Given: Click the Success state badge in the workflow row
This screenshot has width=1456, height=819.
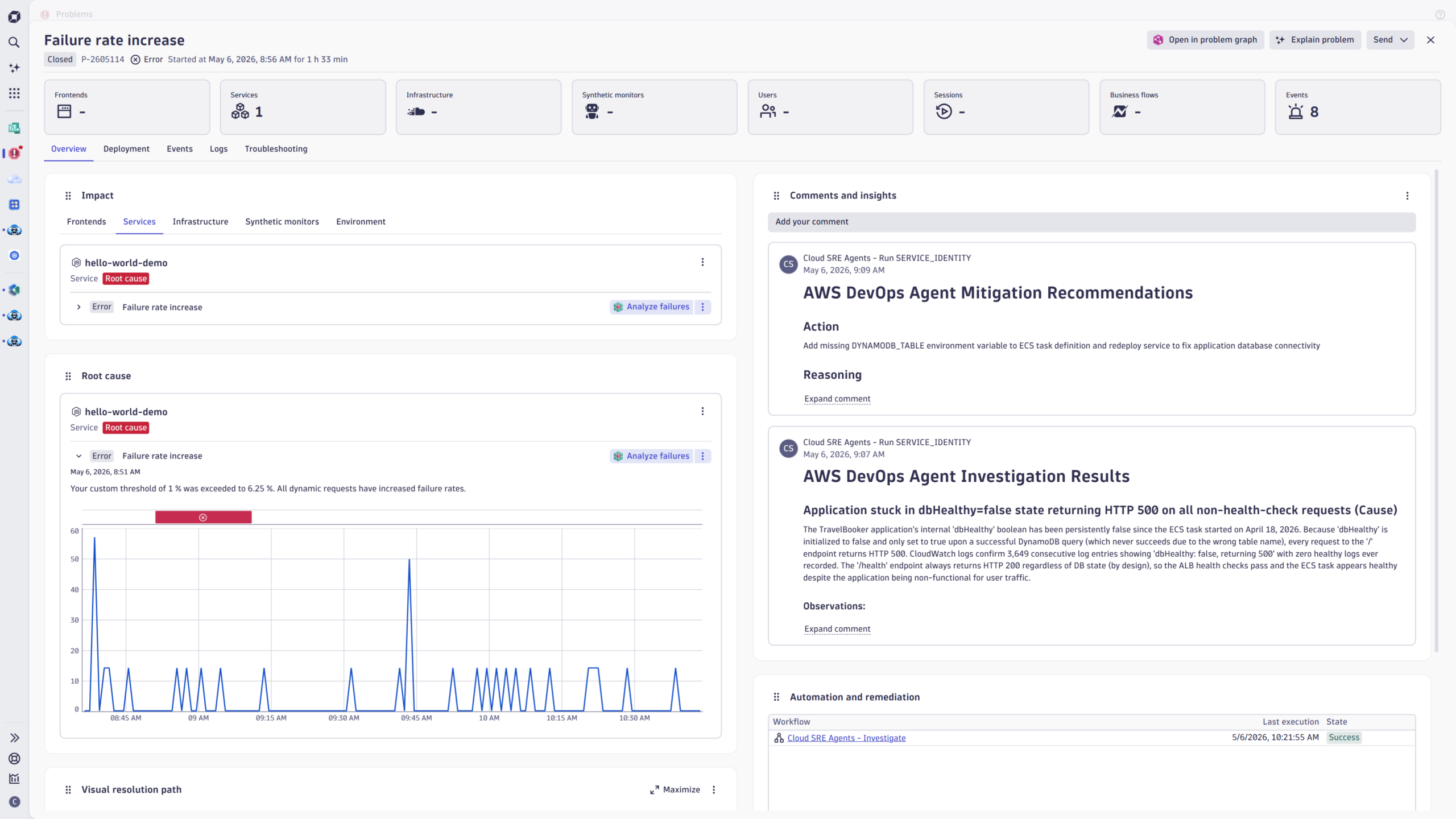Looking at the screenshot, I should point(1344,738).
